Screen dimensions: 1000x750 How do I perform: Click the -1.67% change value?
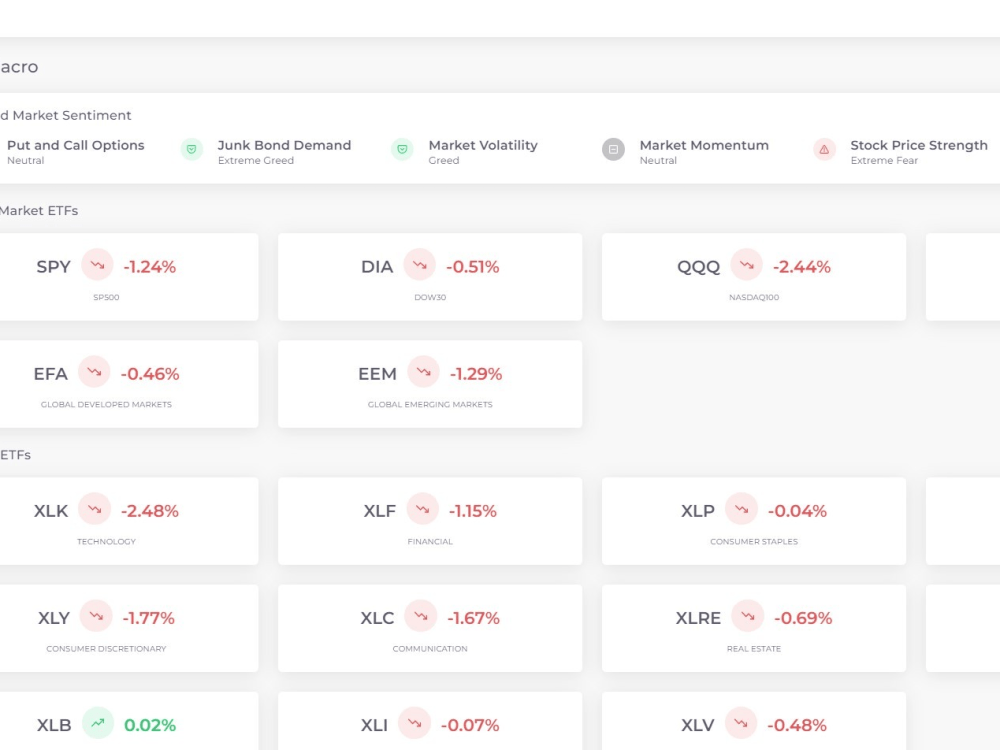[473, 618]
